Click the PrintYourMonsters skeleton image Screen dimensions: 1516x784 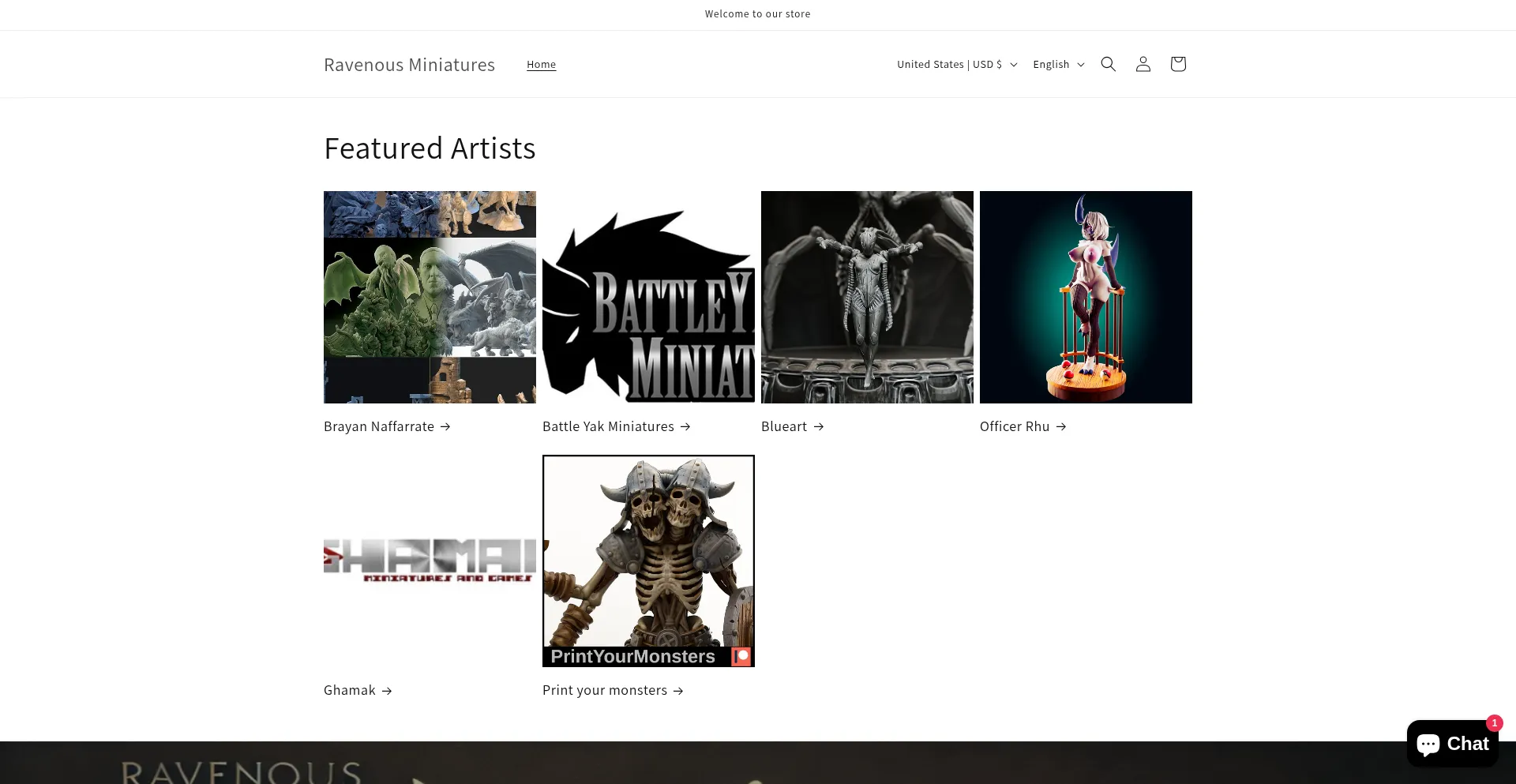pyautogui.click(x=648, y=561)
